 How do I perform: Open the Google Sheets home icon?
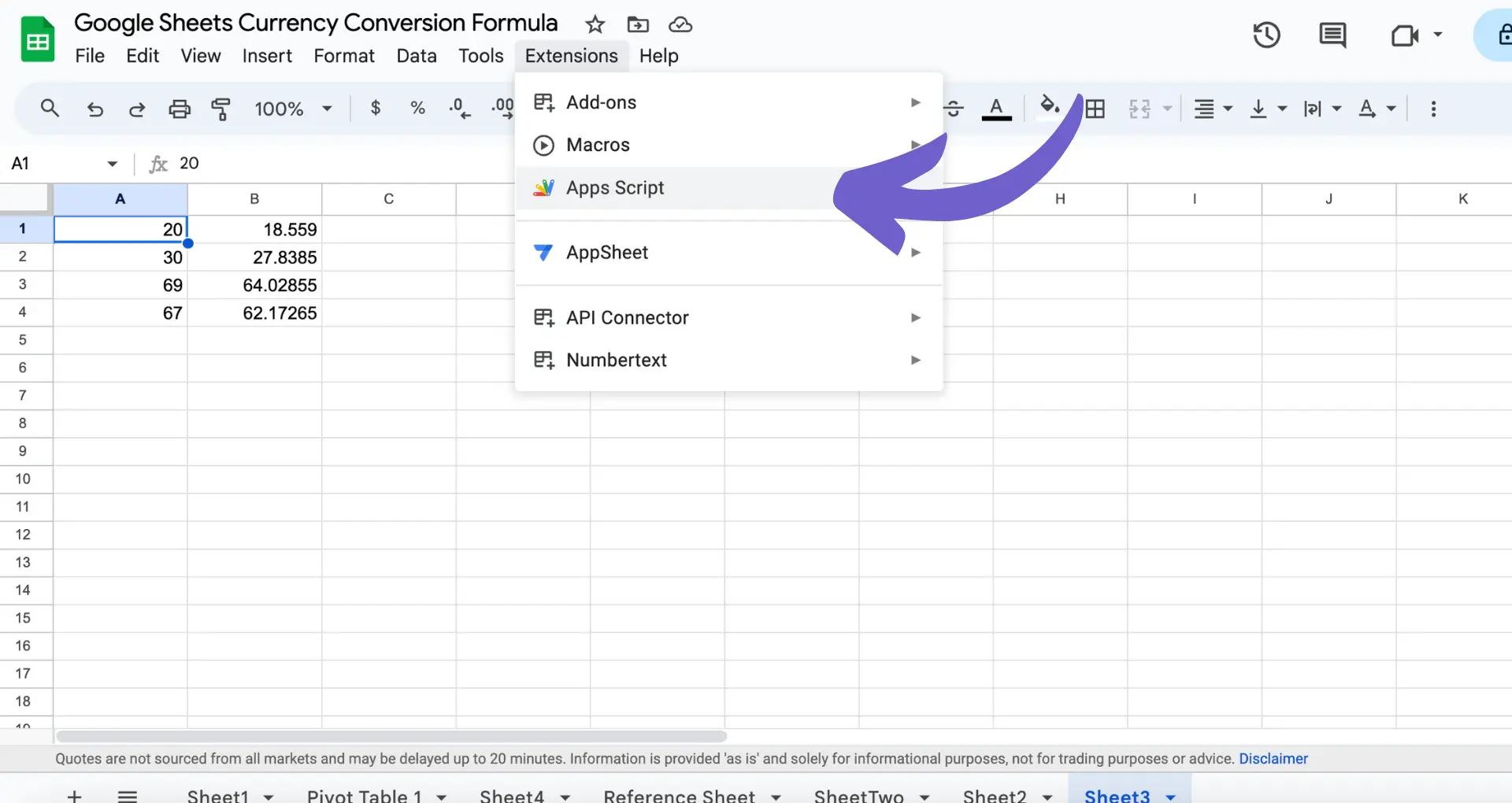[x=37, y=39]
